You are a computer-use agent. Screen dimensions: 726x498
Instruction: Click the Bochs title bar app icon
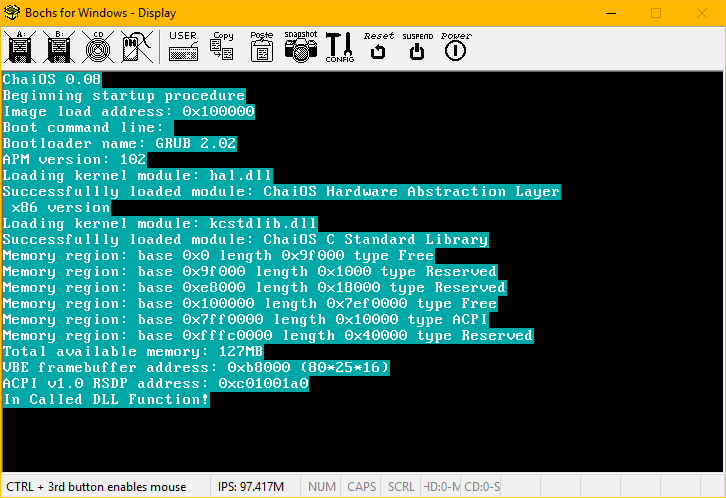(x=12, y=12)
